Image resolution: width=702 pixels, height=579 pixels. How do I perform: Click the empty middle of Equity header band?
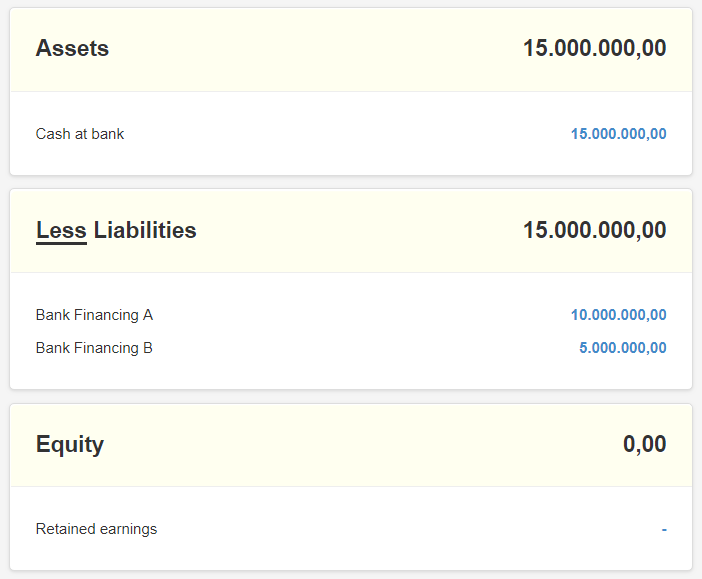(x=358, y=445)
